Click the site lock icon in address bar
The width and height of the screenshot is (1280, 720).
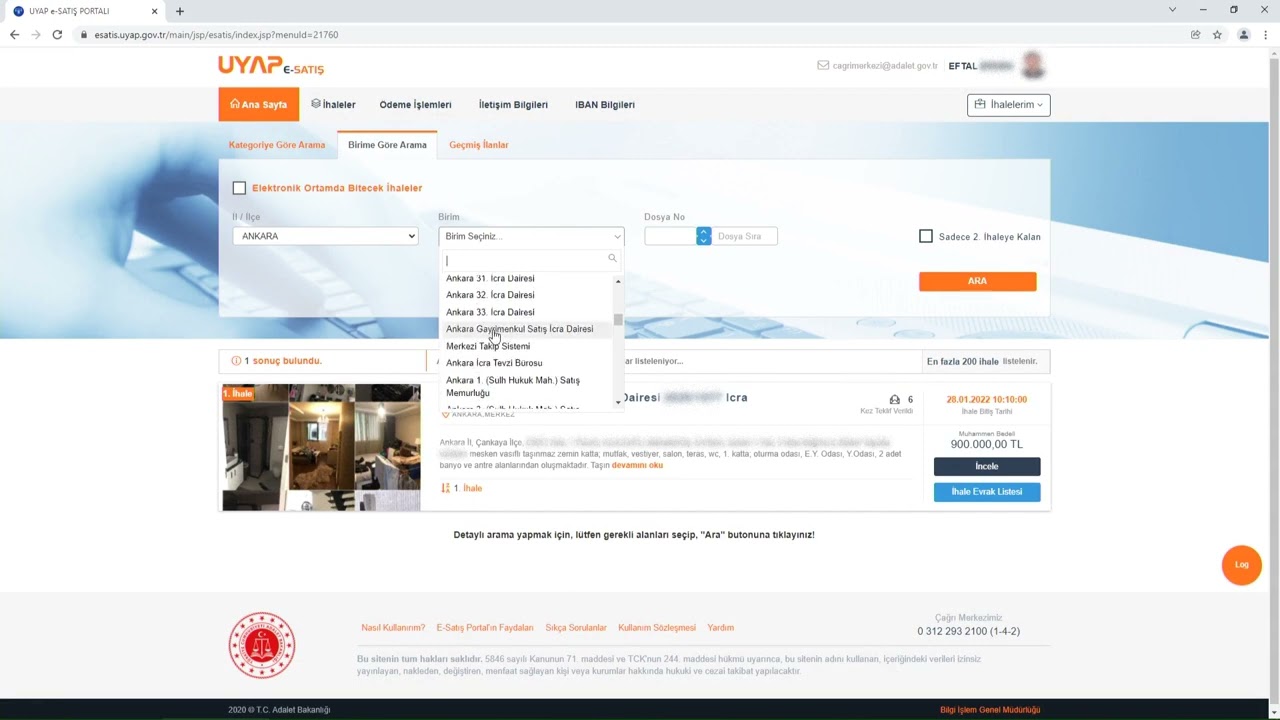point(84,35)
